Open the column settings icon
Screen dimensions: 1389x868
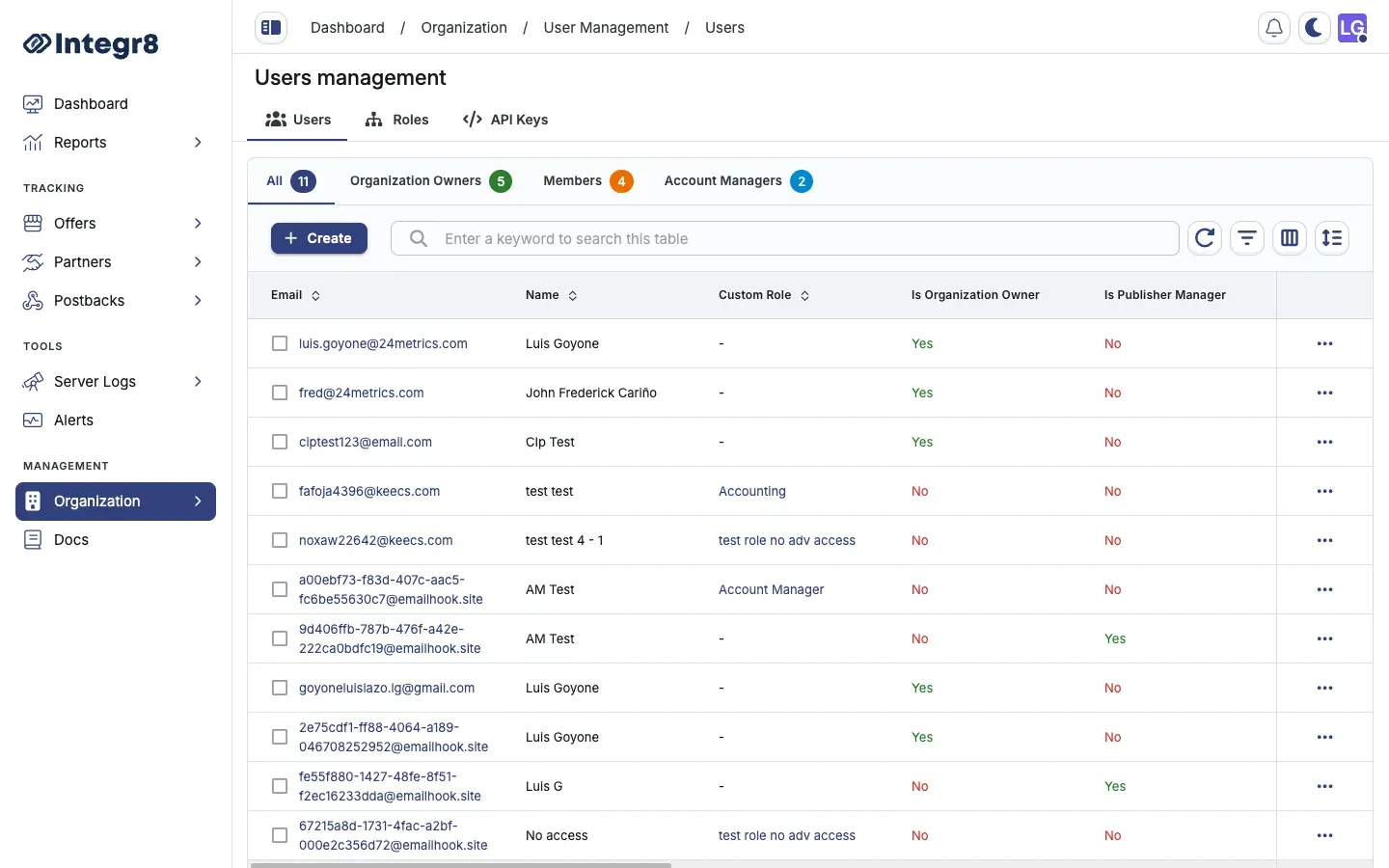click(1290, 238)
